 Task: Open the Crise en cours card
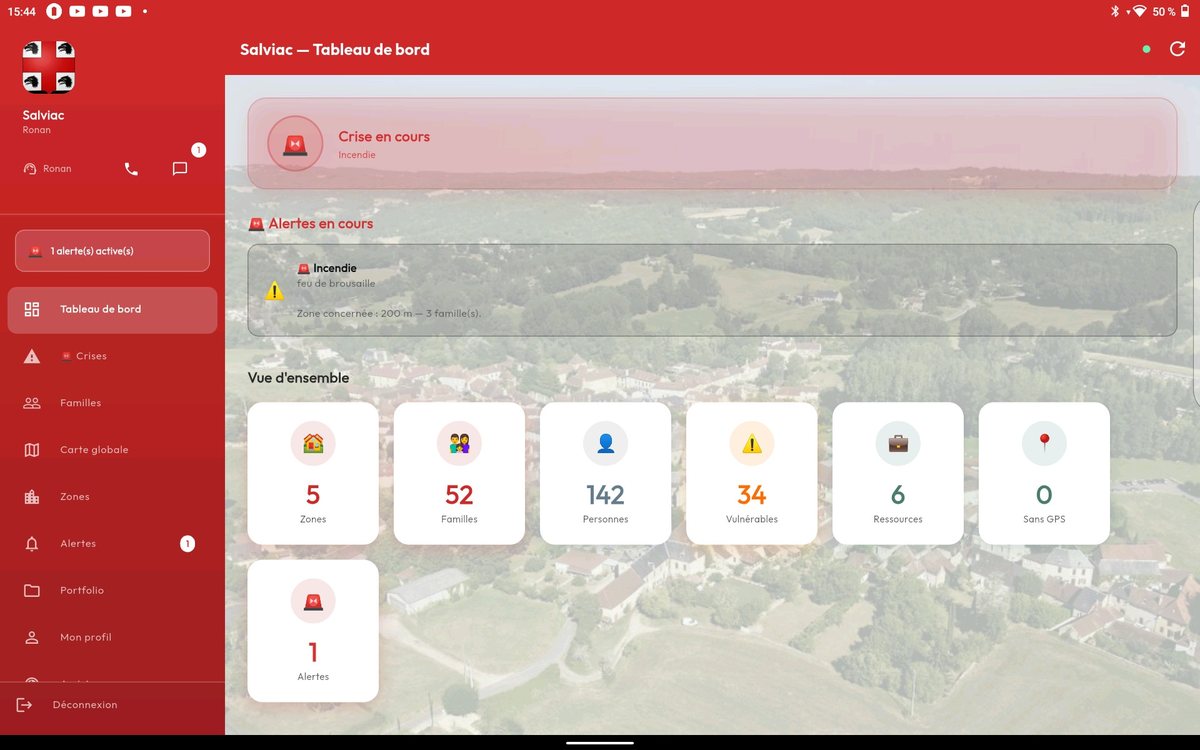pyautogui.click(x=712, y=144)
